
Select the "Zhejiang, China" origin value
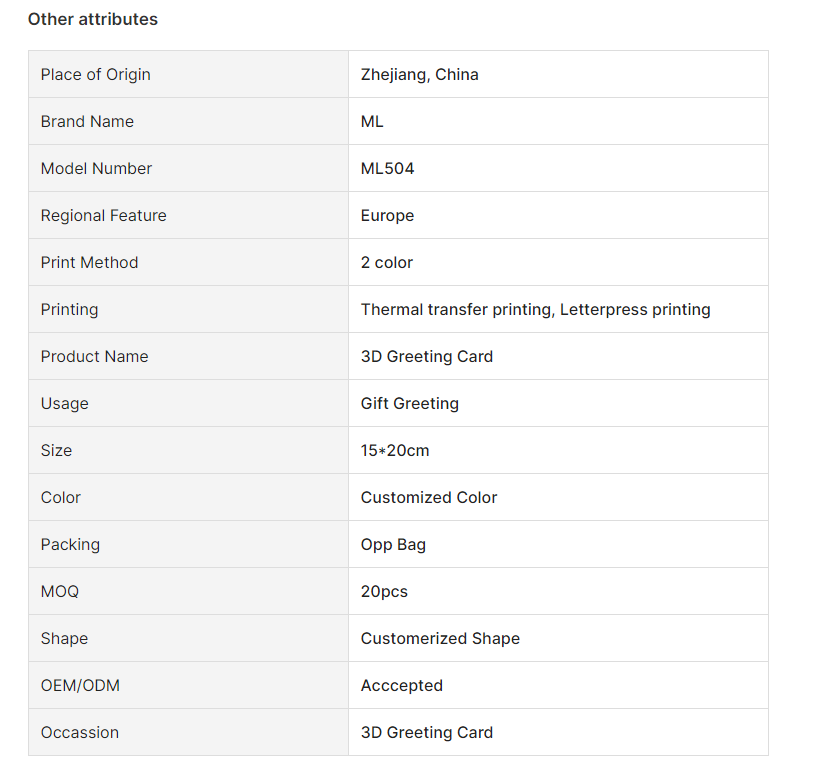[420, 74]
